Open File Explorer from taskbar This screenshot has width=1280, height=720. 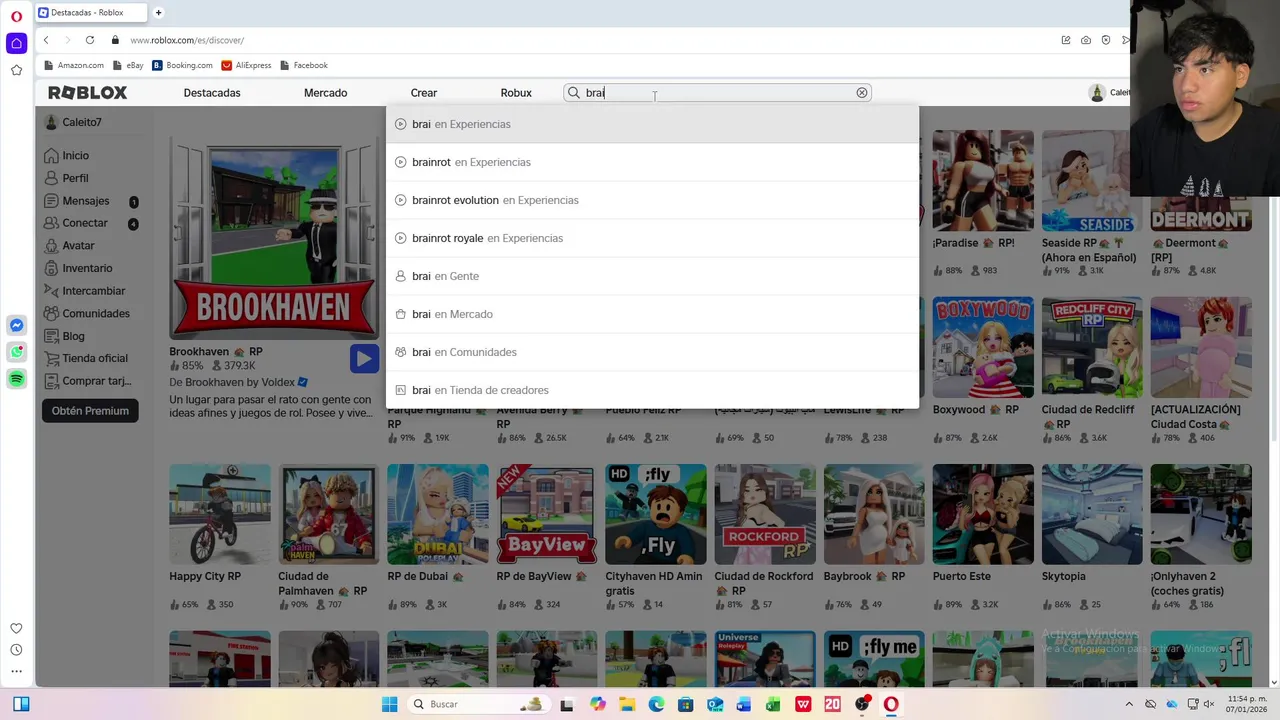pos(627,704)
